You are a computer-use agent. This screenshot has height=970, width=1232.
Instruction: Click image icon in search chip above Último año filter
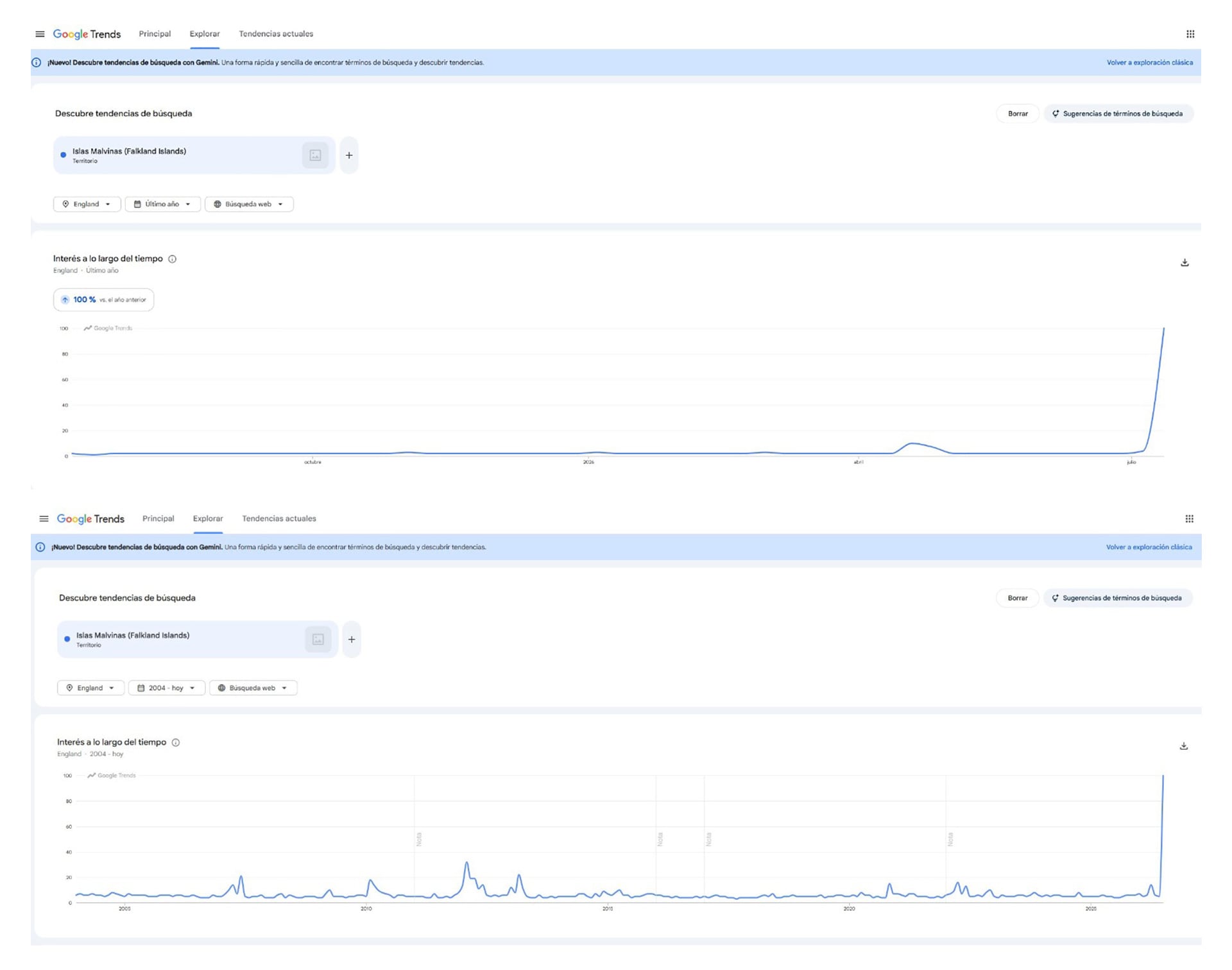pos(315,155)
